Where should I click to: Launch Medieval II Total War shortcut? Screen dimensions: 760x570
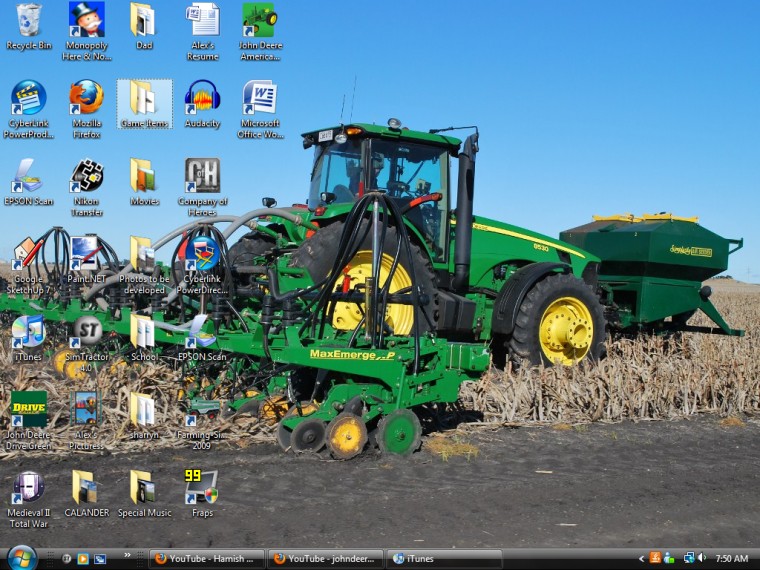pos(29,500)
